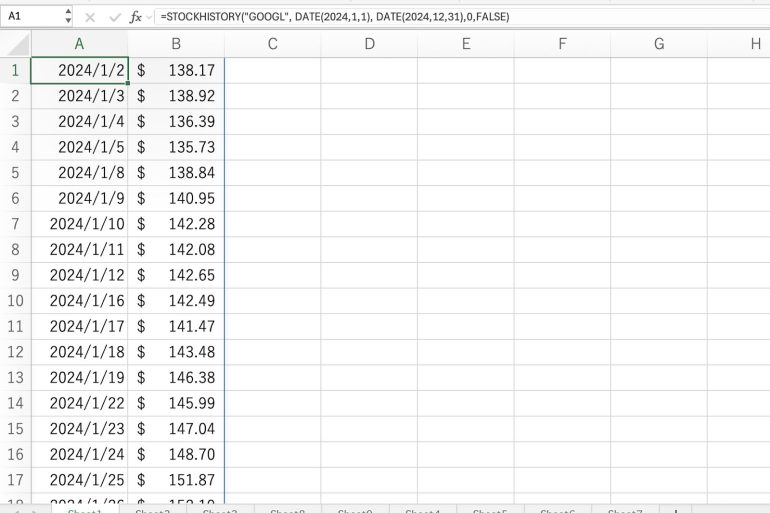This screenshot has height=513, width=770.
Task: Select cell with date 2024/1/24
Action: point(79,454)
